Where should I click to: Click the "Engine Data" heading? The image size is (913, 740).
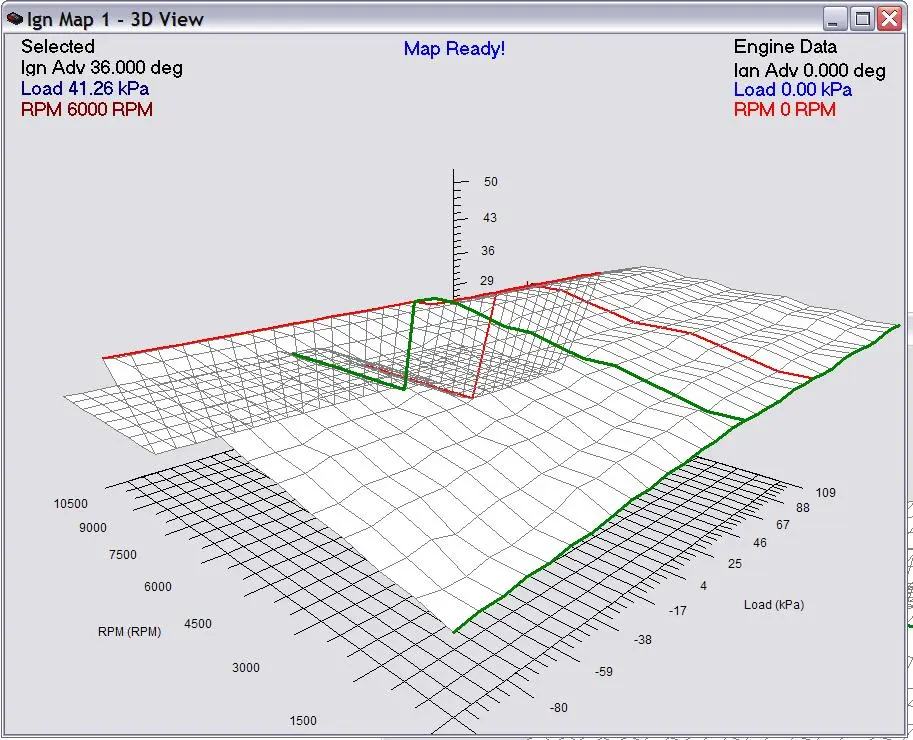tap(785, 47)
